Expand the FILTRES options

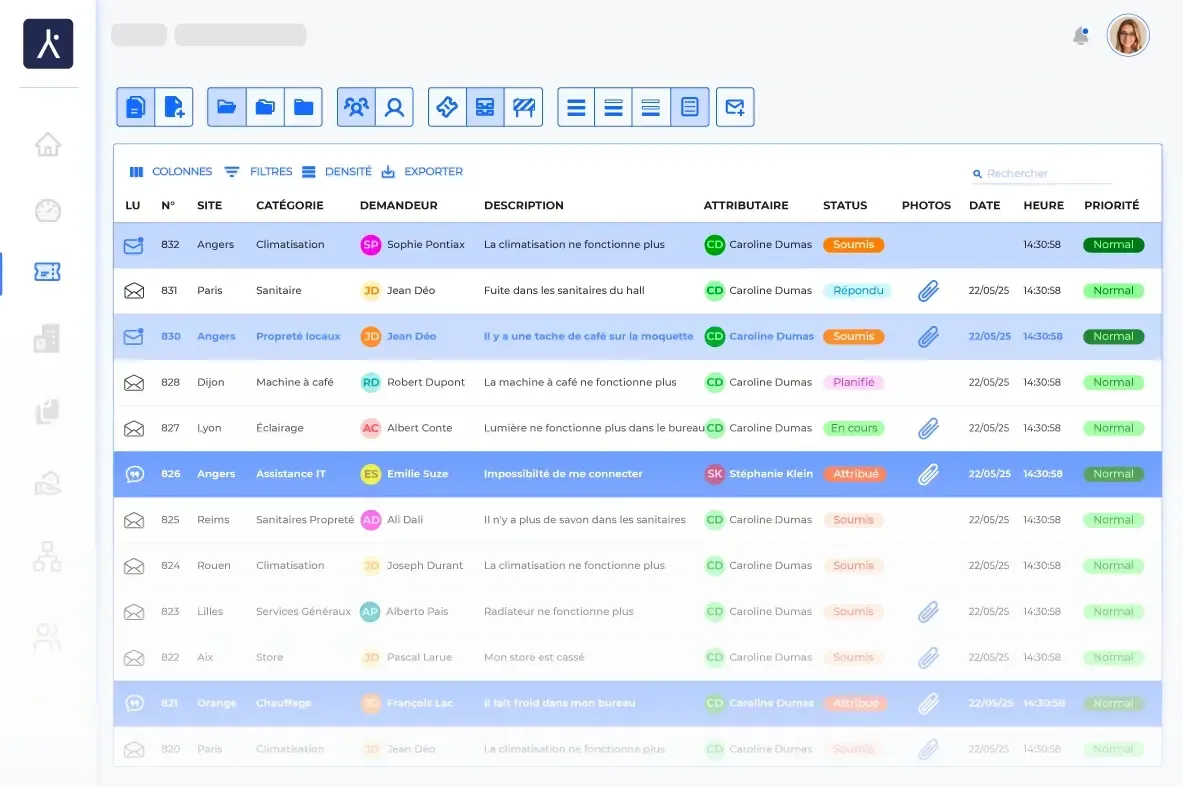coord(259,172)
